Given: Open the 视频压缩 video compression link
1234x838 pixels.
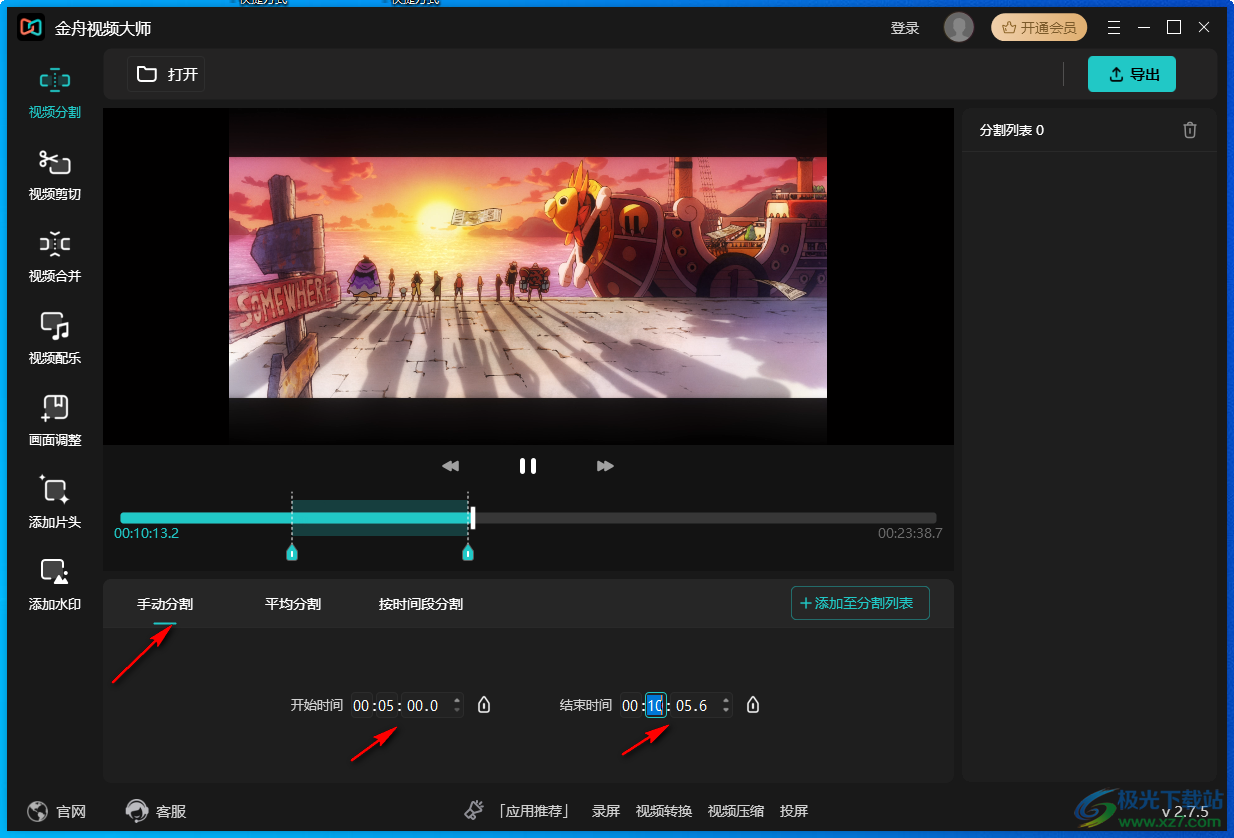Looking at the screenshot, I should (x=736, y=811).
